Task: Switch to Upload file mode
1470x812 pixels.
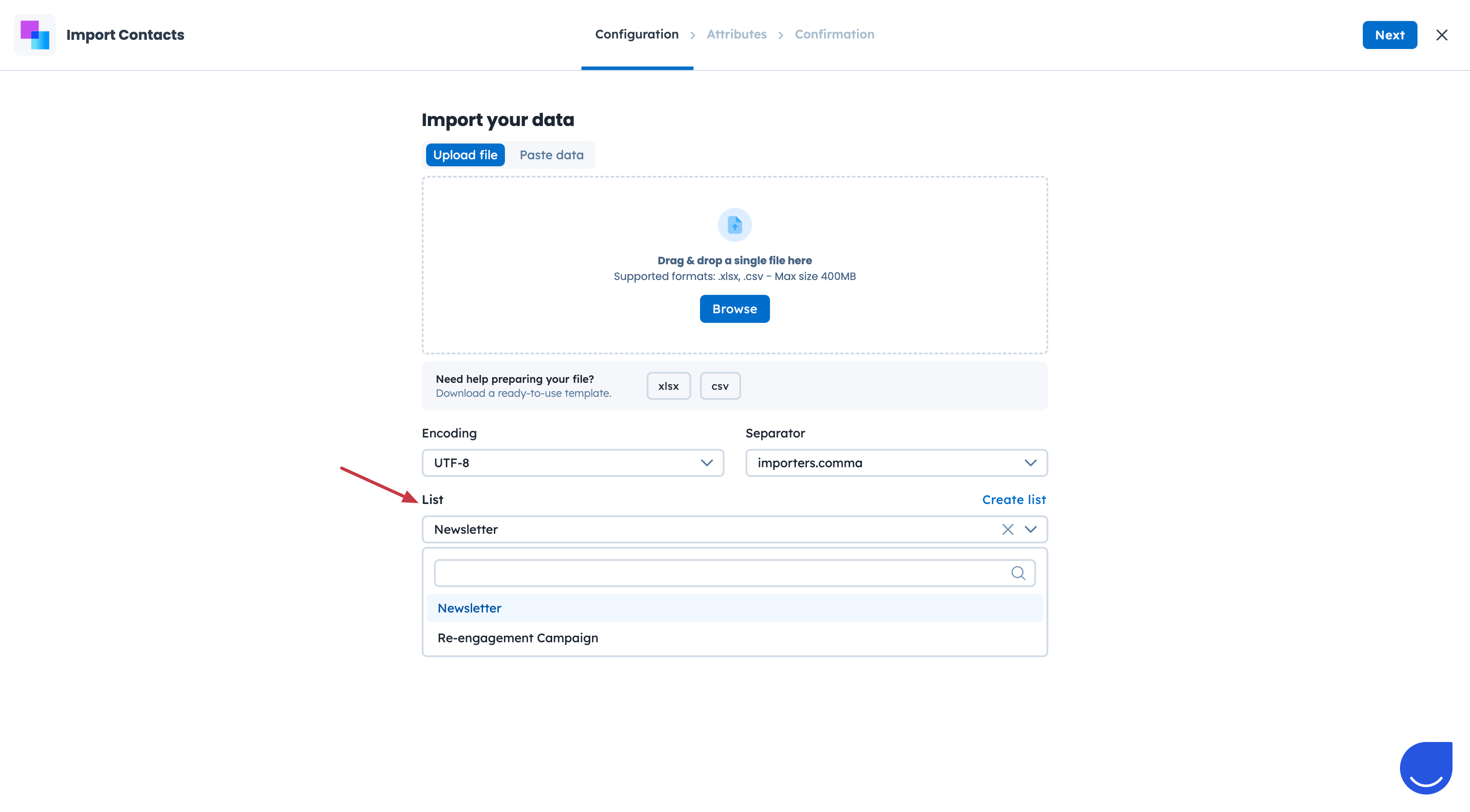Action: [x=465, y=154]
